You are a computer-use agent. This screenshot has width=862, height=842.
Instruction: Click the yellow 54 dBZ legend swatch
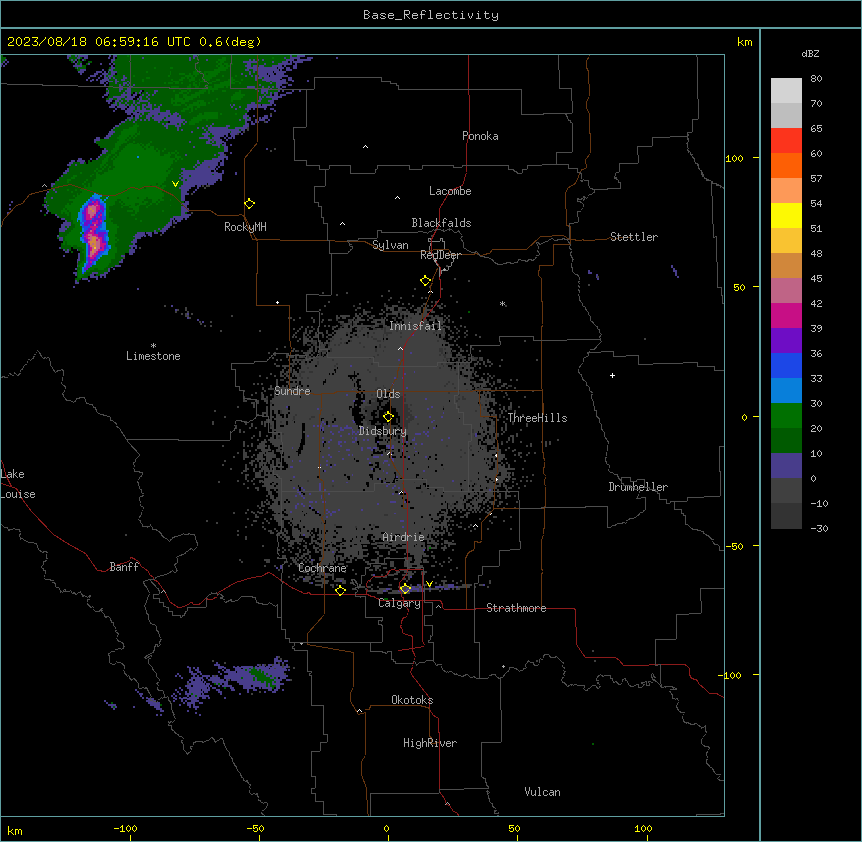[x=786, y=215]
